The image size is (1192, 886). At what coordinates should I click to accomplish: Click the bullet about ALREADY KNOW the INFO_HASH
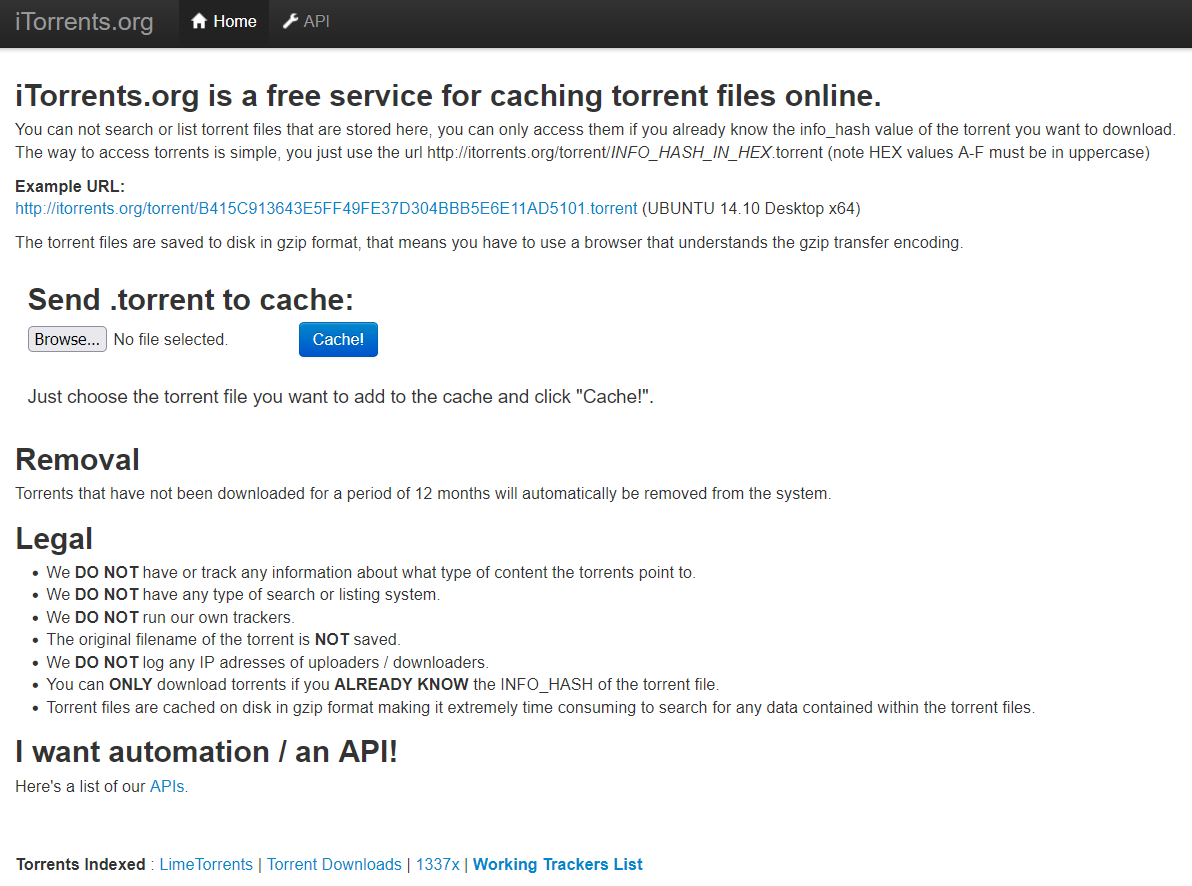coord(383,684)
